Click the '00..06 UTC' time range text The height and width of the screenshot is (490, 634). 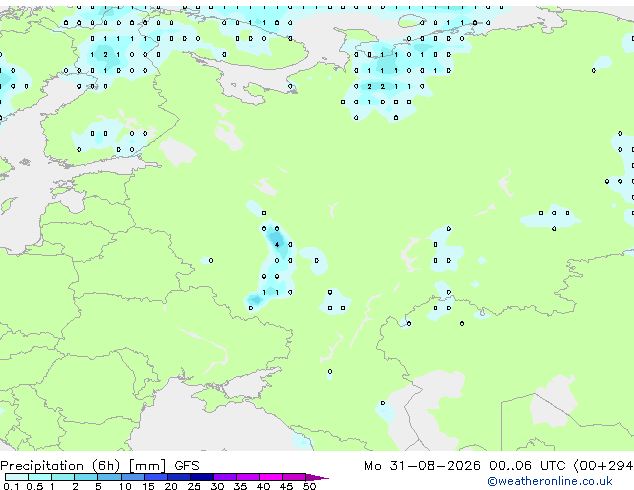point(527,466)
